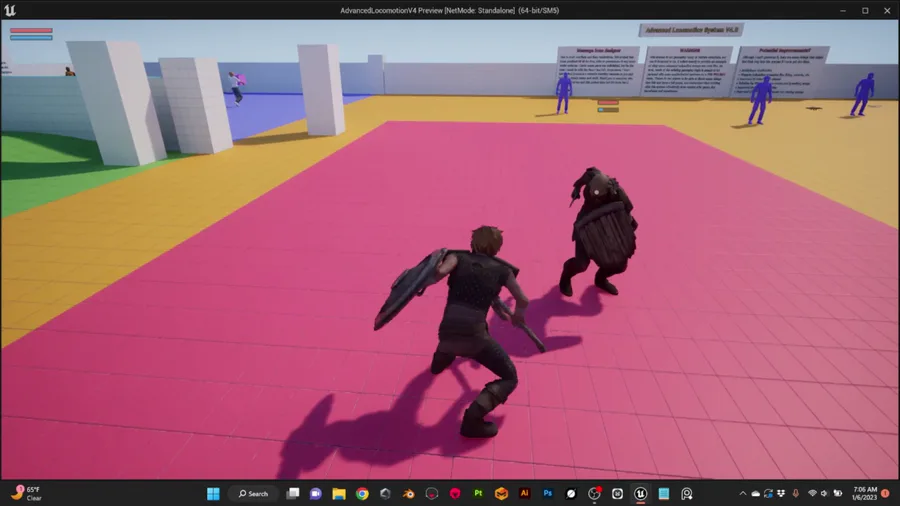This screenshot has height=506, width=900.
Task: Open the orange box app icon
Action: (x=501, y=493)
